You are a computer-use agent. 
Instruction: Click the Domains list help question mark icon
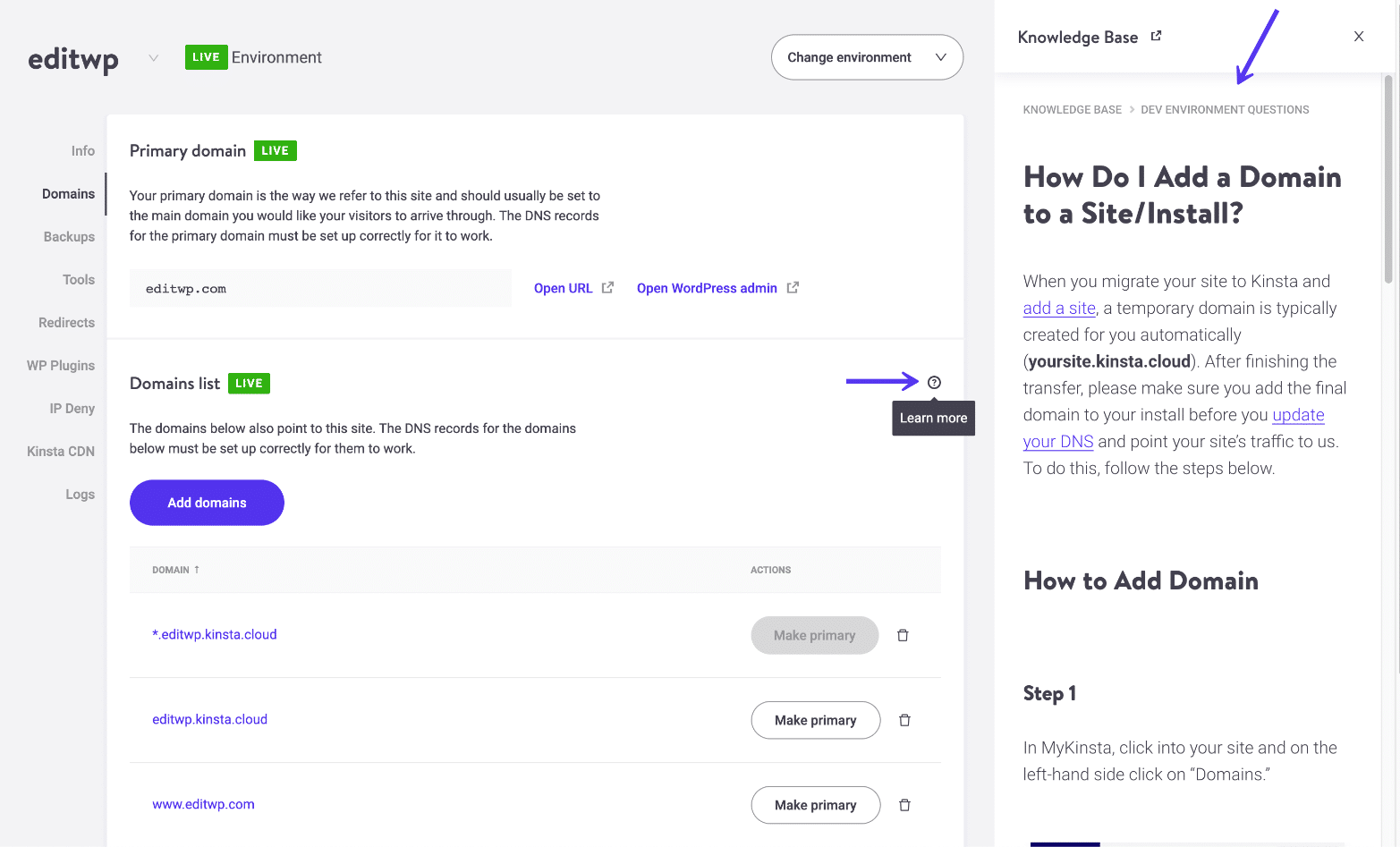point(933,382)
